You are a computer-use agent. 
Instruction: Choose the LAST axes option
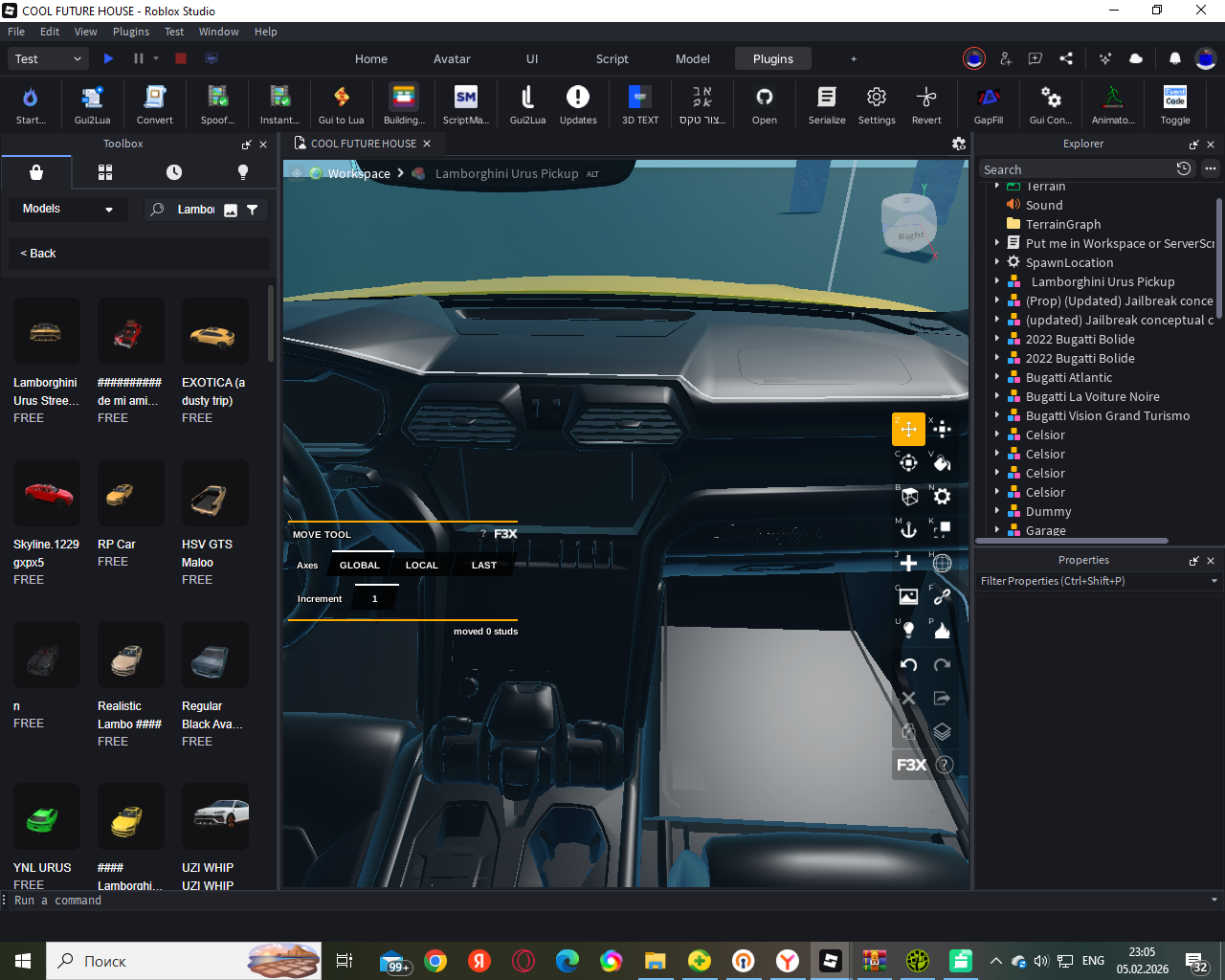coord(483,566)
